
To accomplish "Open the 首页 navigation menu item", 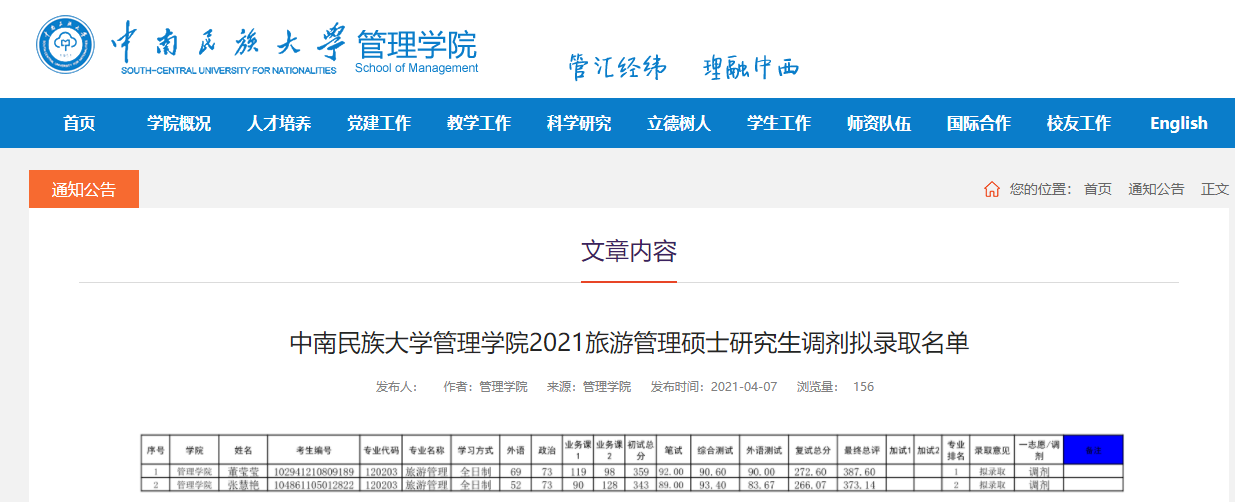I will tap(79, 123).
